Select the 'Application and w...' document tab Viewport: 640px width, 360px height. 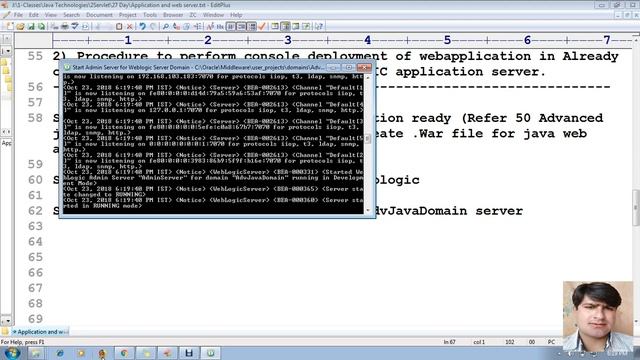click(x=40, y=332)
